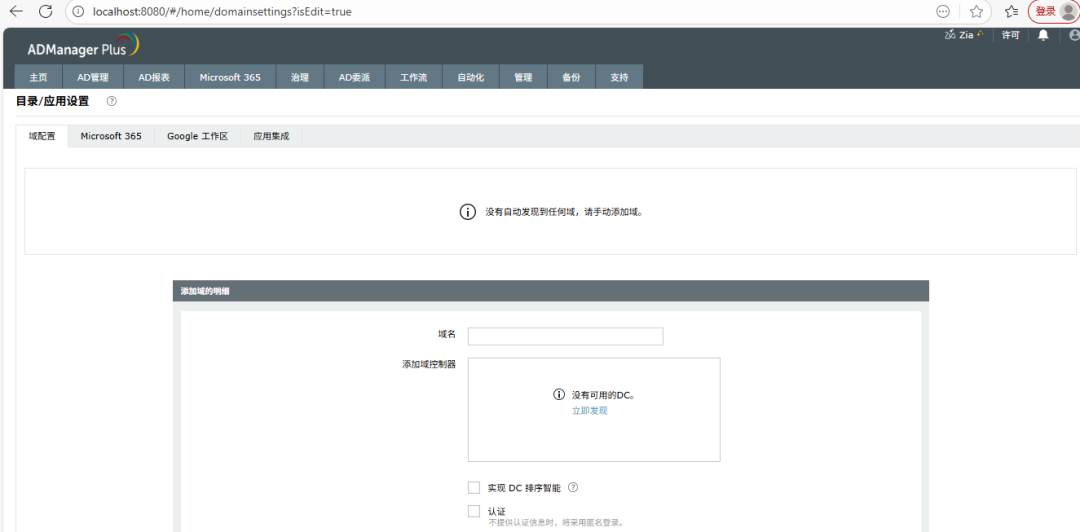Reload the page with the refresh icon
This screenshot has height=532, width=1080.
(x=45, y=11)
